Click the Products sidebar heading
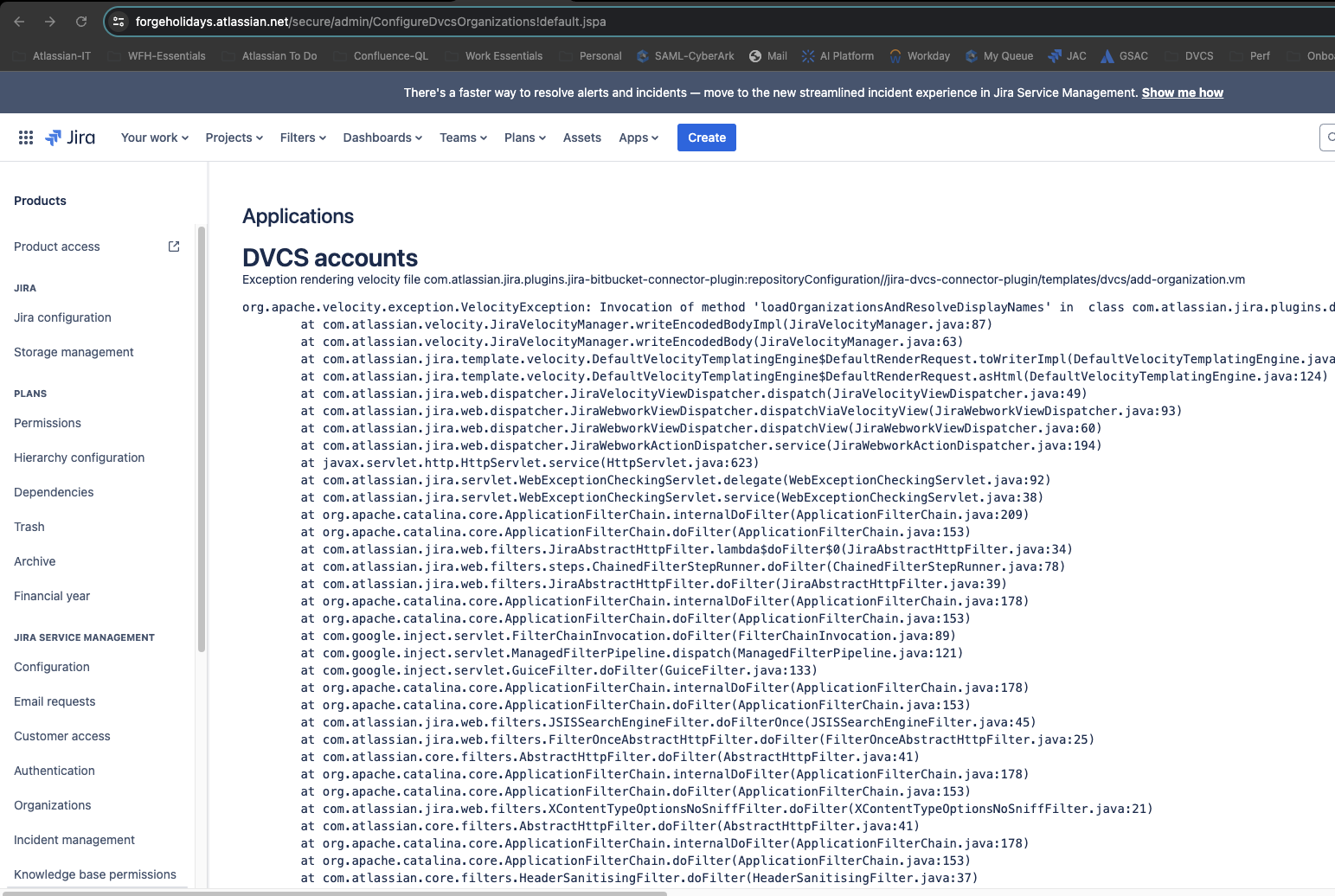1335x896 pixels. tap(40, 201)
